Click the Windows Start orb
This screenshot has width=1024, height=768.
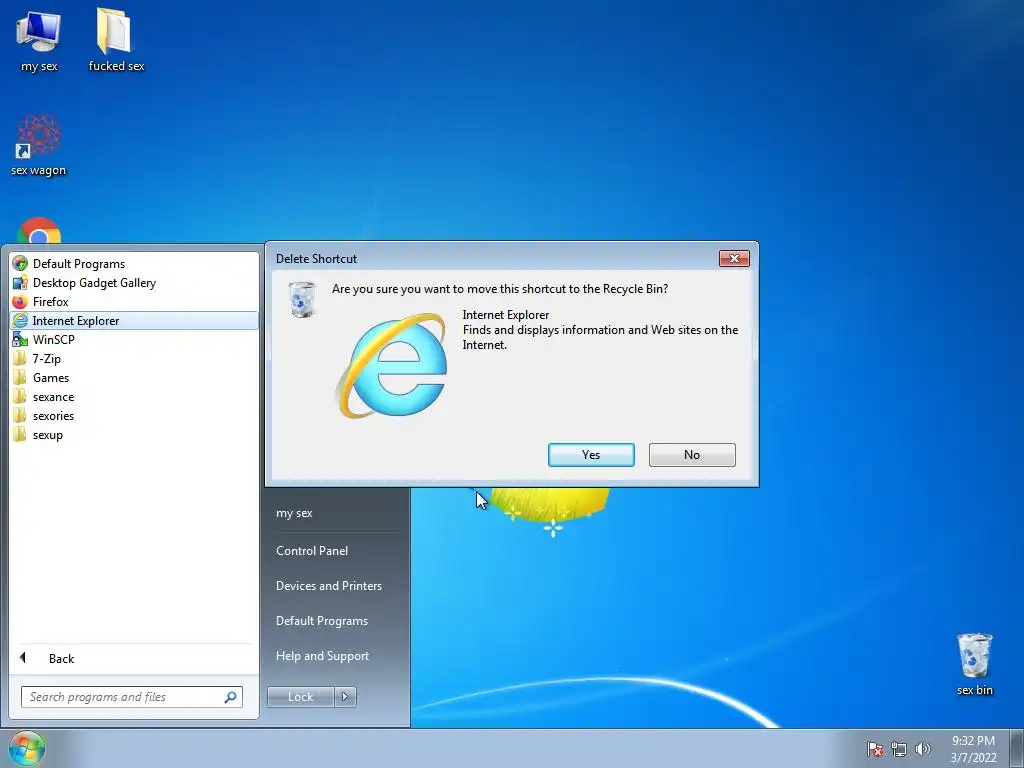(x=27, y=748)
